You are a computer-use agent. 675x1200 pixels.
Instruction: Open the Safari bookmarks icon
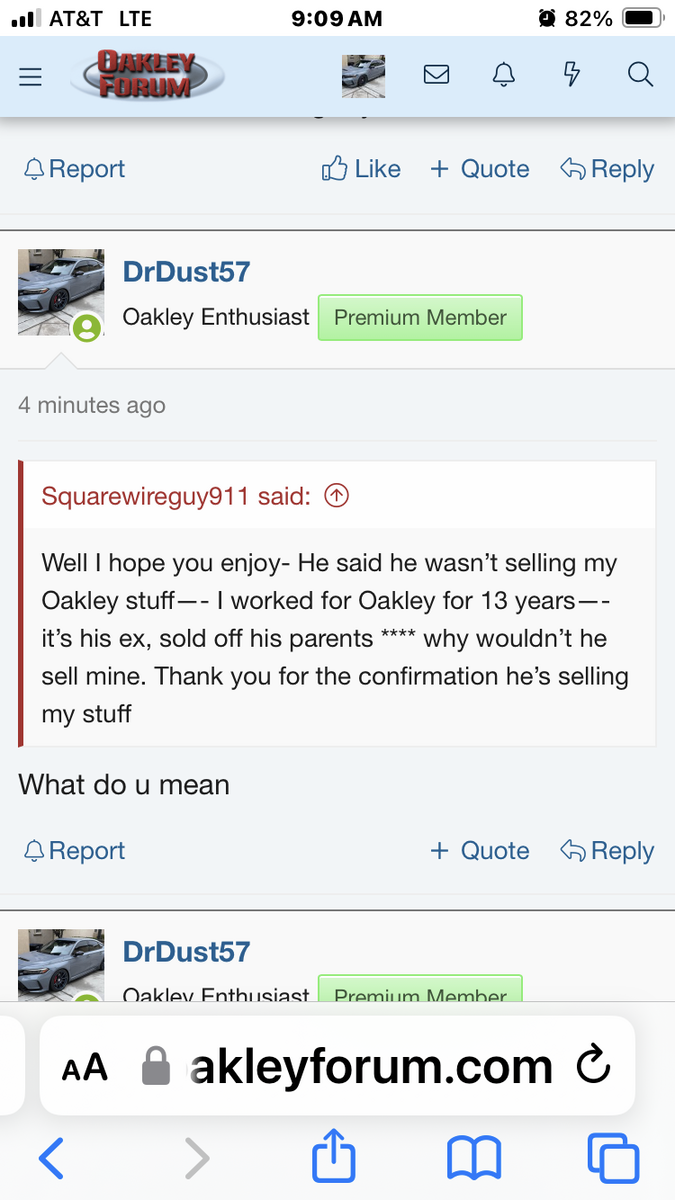pyautogui.click(x=474, y=1159)
